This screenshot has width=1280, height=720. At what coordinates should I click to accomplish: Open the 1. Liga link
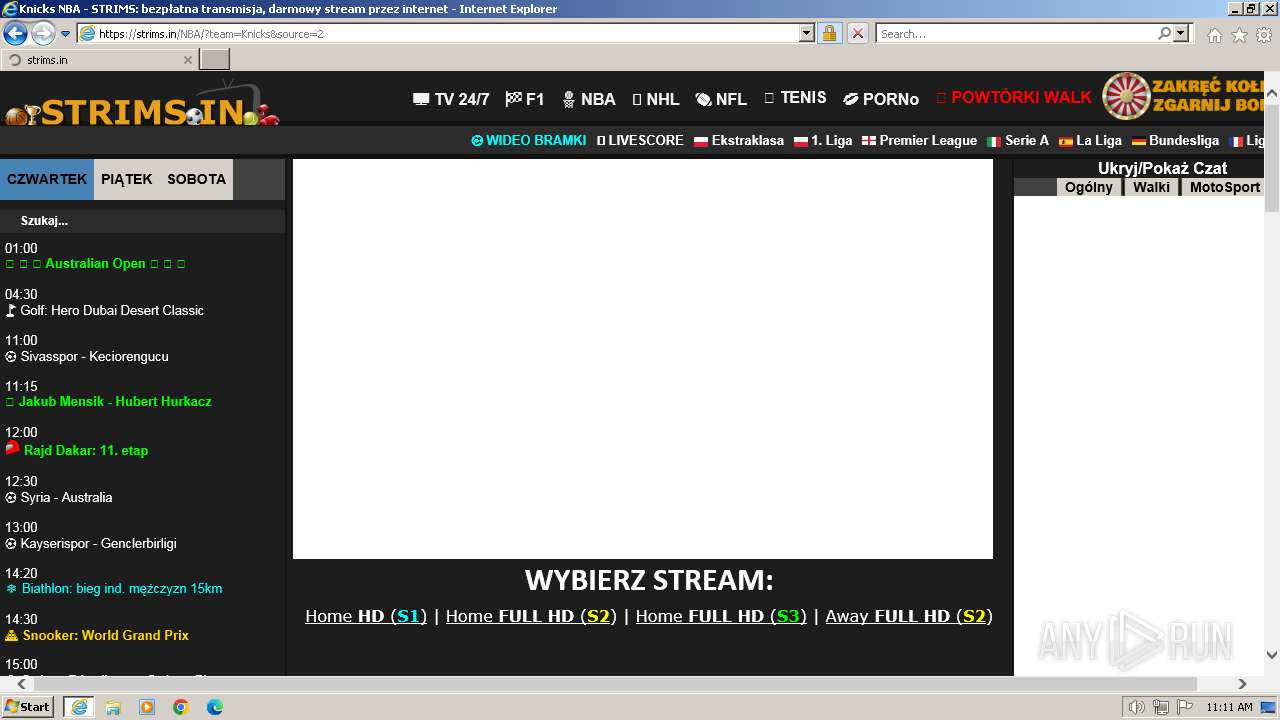[x=823, y=141]
